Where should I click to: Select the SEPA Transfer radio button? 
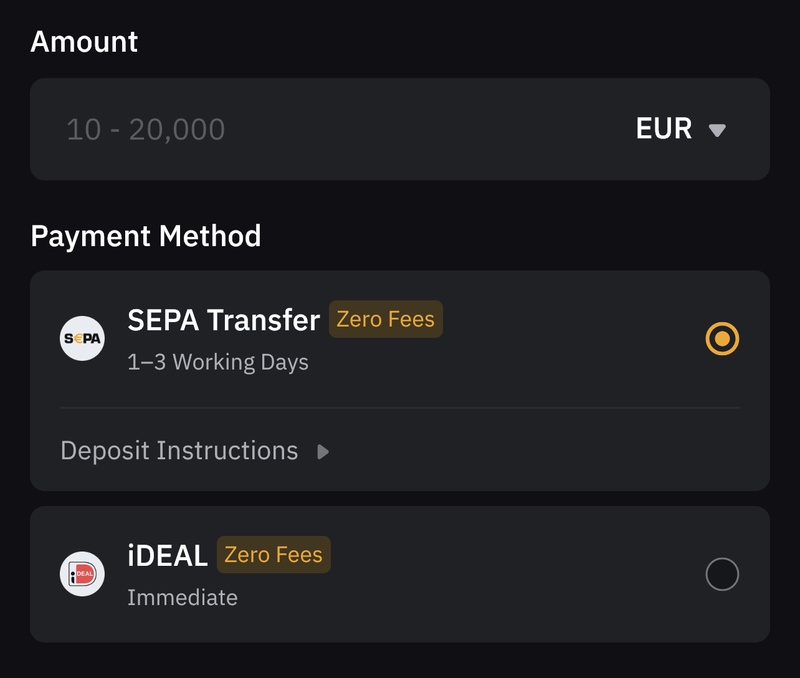click(722, 339)
